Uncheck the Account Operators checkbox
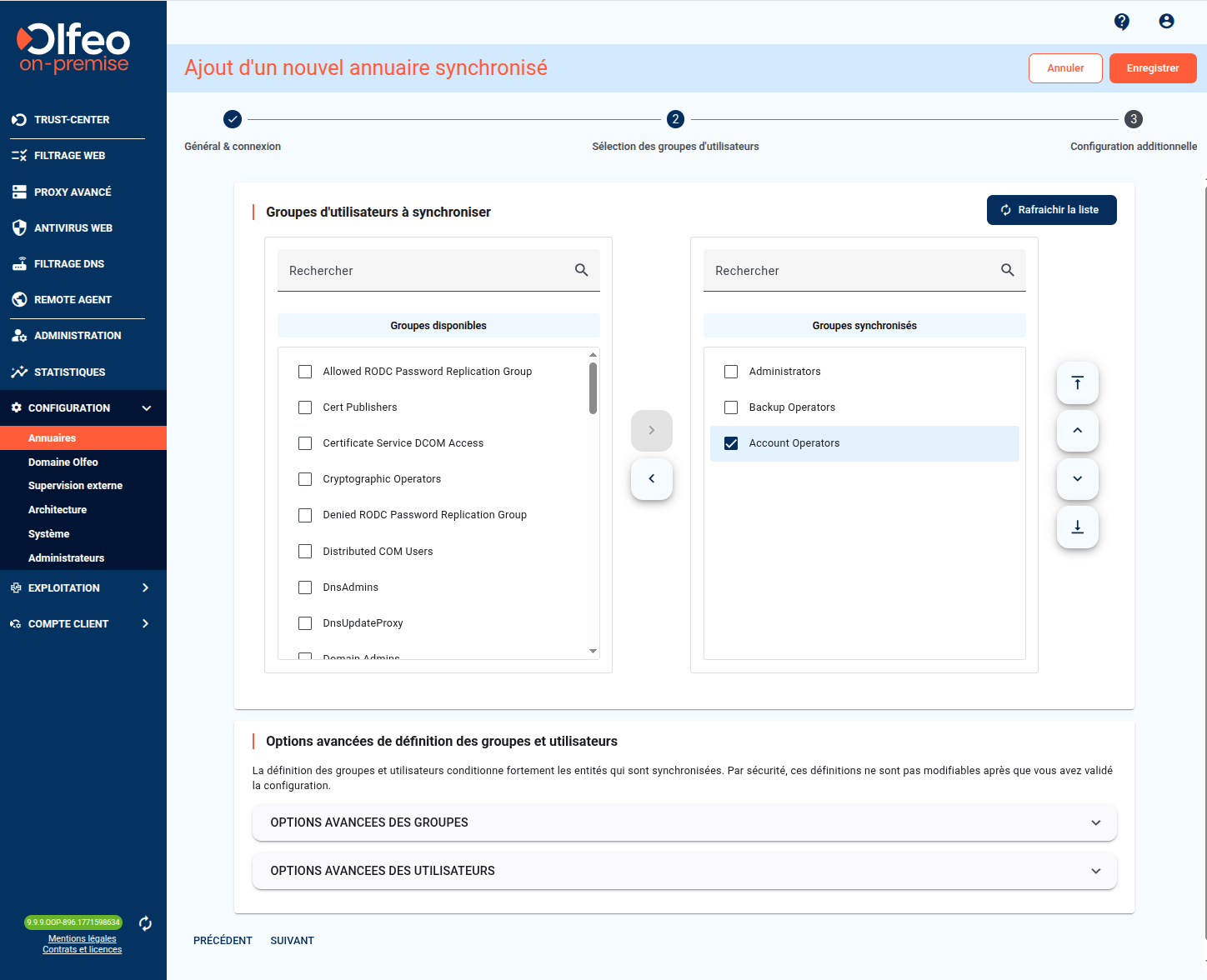Screen dimensions: 1207x980 coord(731,443)
